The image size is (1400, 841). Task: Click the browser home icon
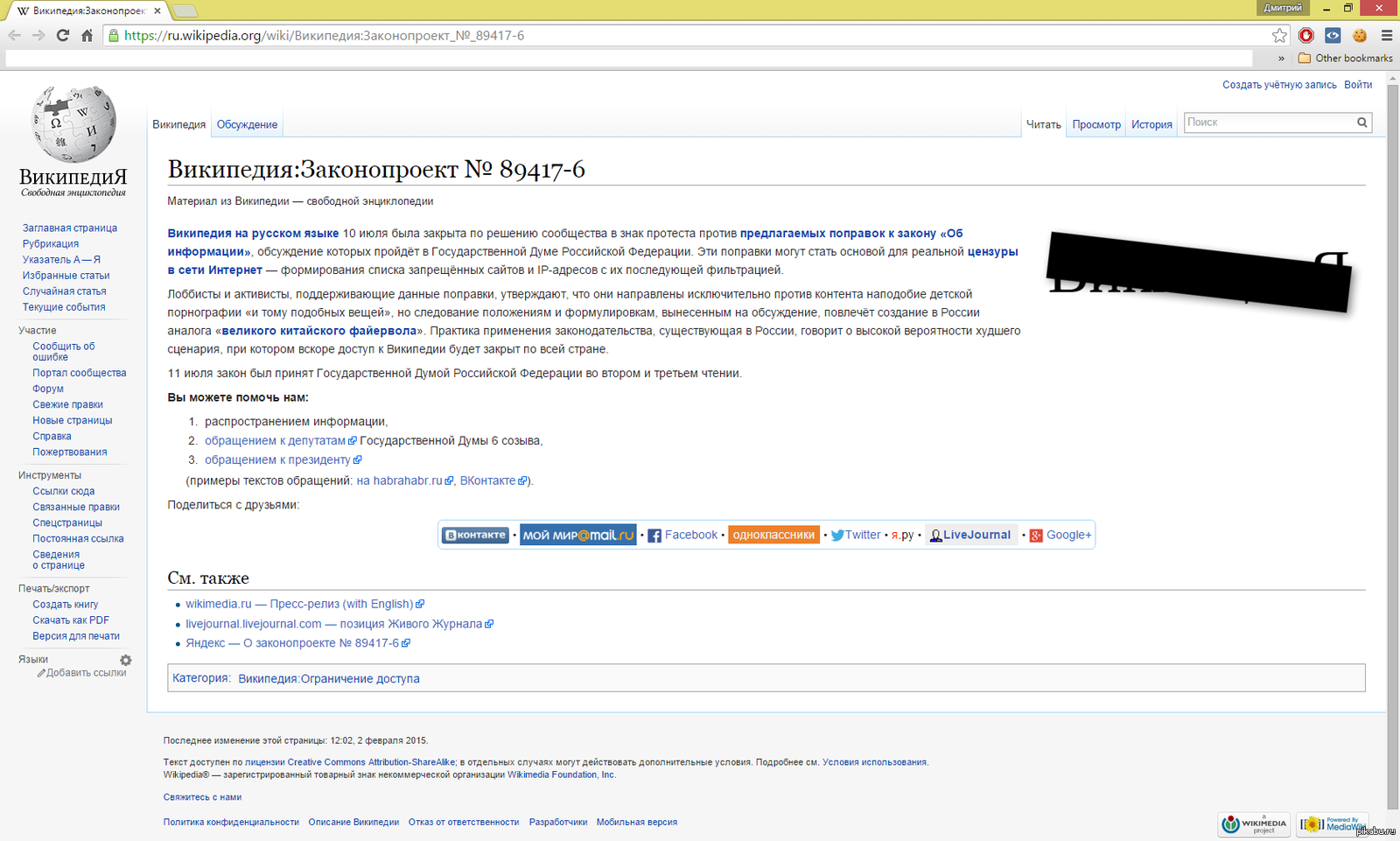tap(87, 36)
